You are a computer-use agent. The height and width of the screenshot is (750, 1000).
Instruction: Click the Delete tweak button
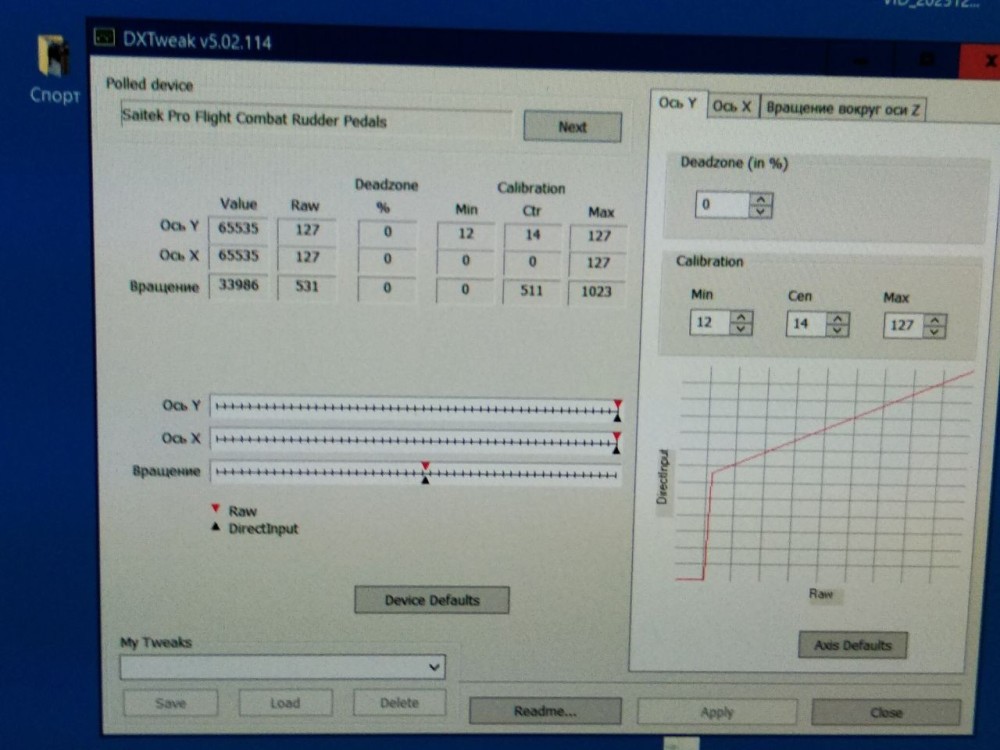(399, 703)
